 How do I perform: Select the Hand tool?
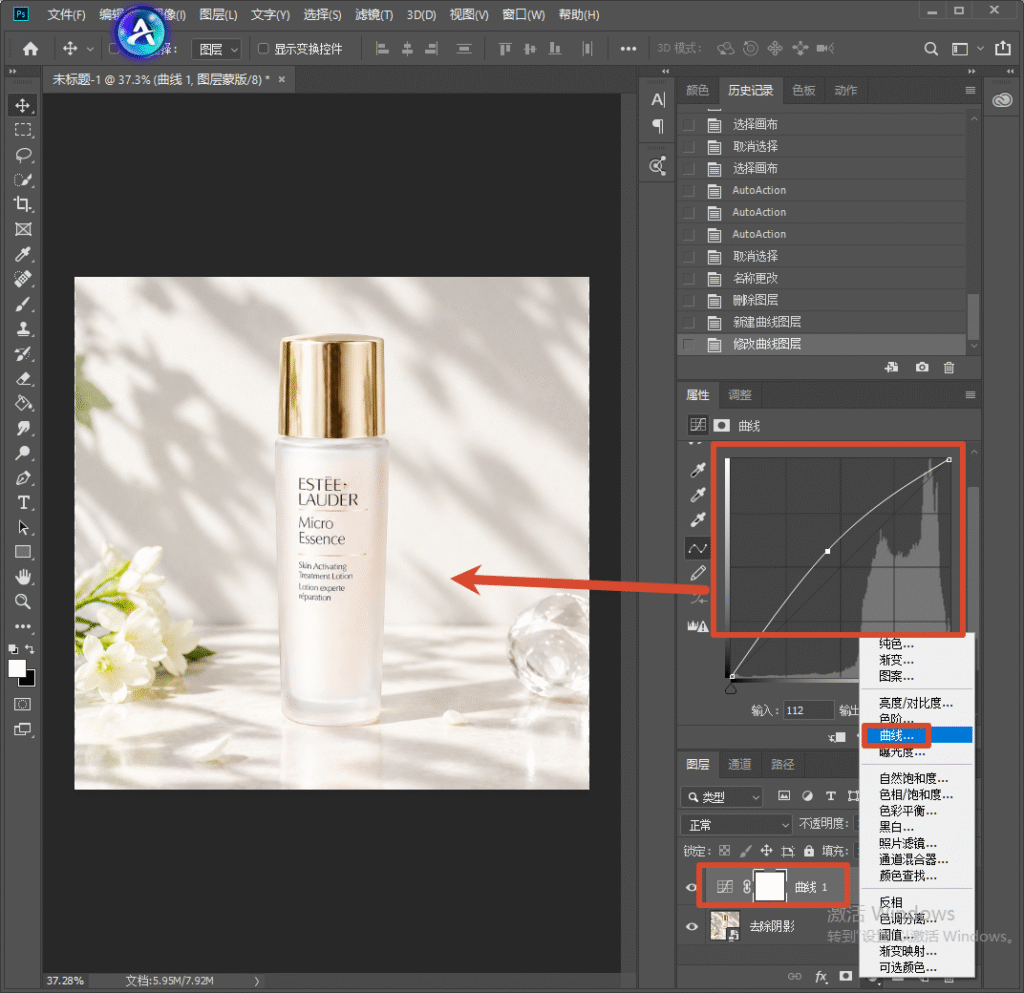tap(23, 577)
